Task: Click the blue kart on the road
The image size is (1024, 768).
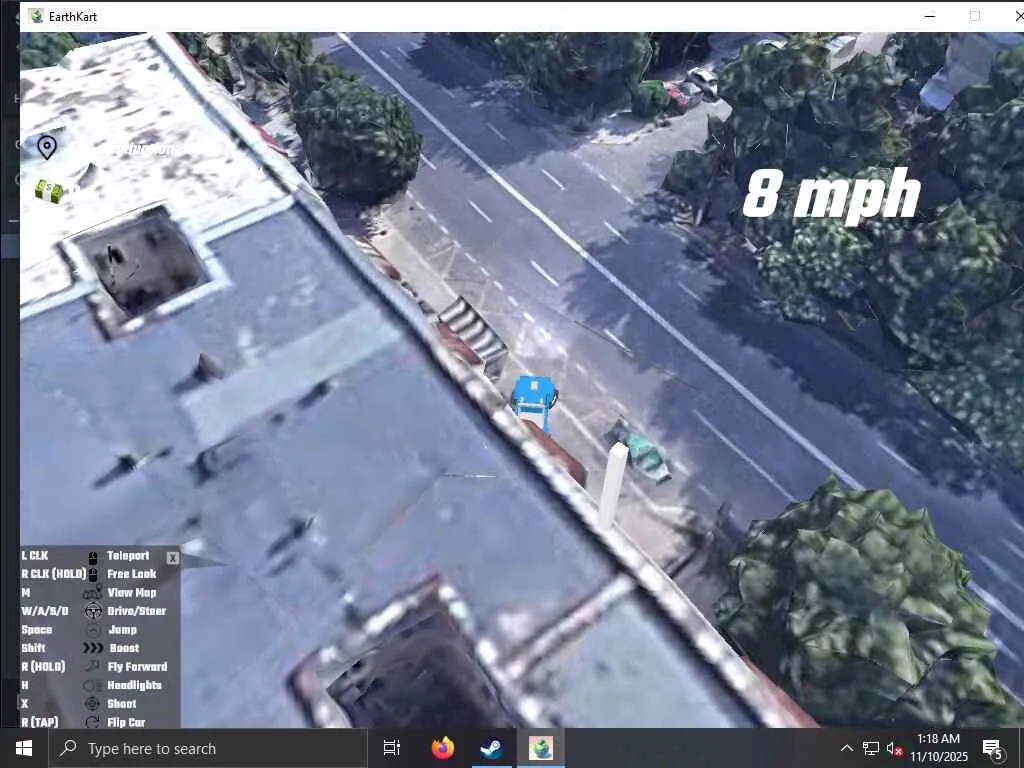Action: pyautogui.click(x=534, y=403)
